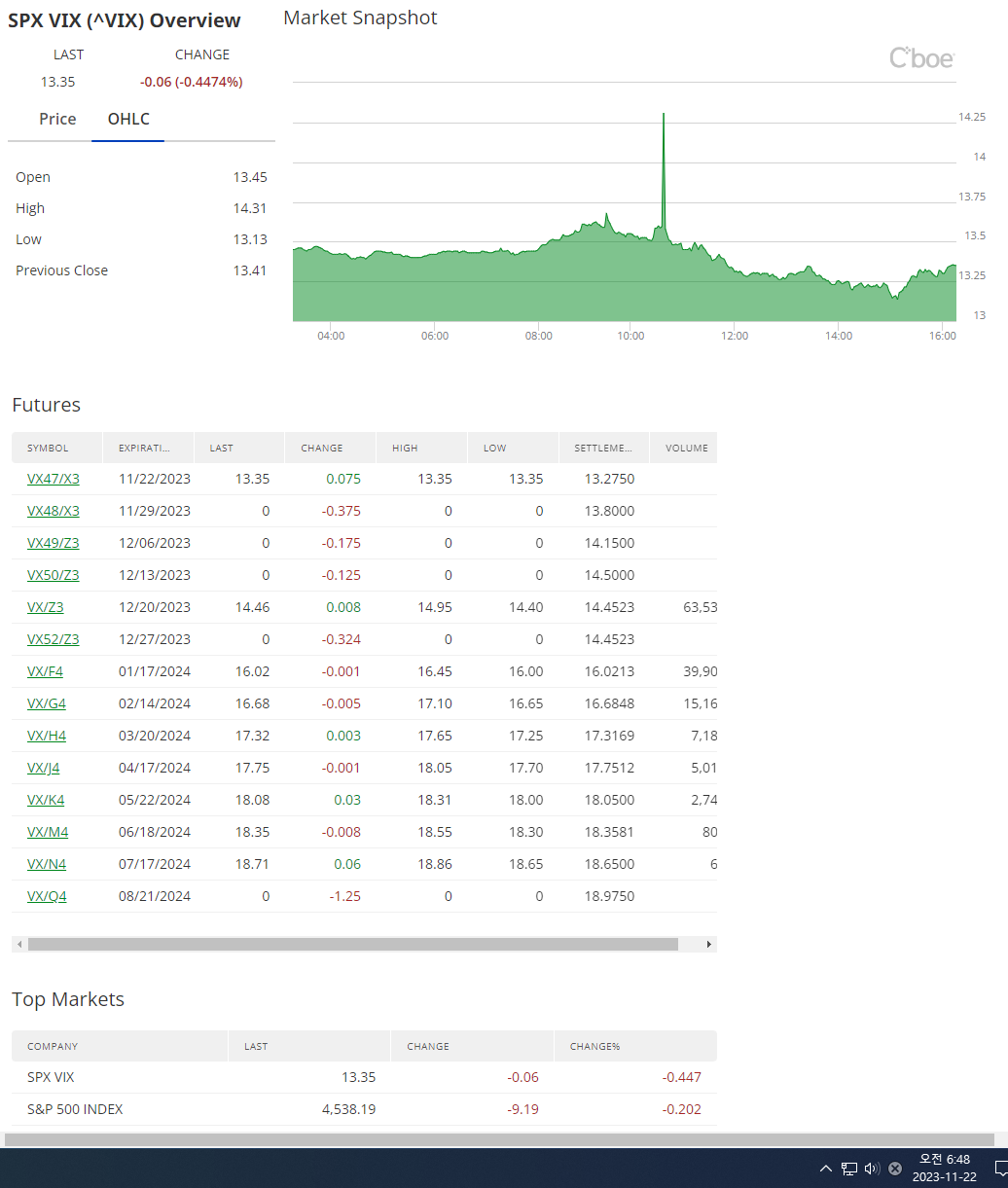Image resolution: width=1008 pixels, height=1188 pixels.
Task: Open the VX/M4 June contract
Action: tap(48, 832)
